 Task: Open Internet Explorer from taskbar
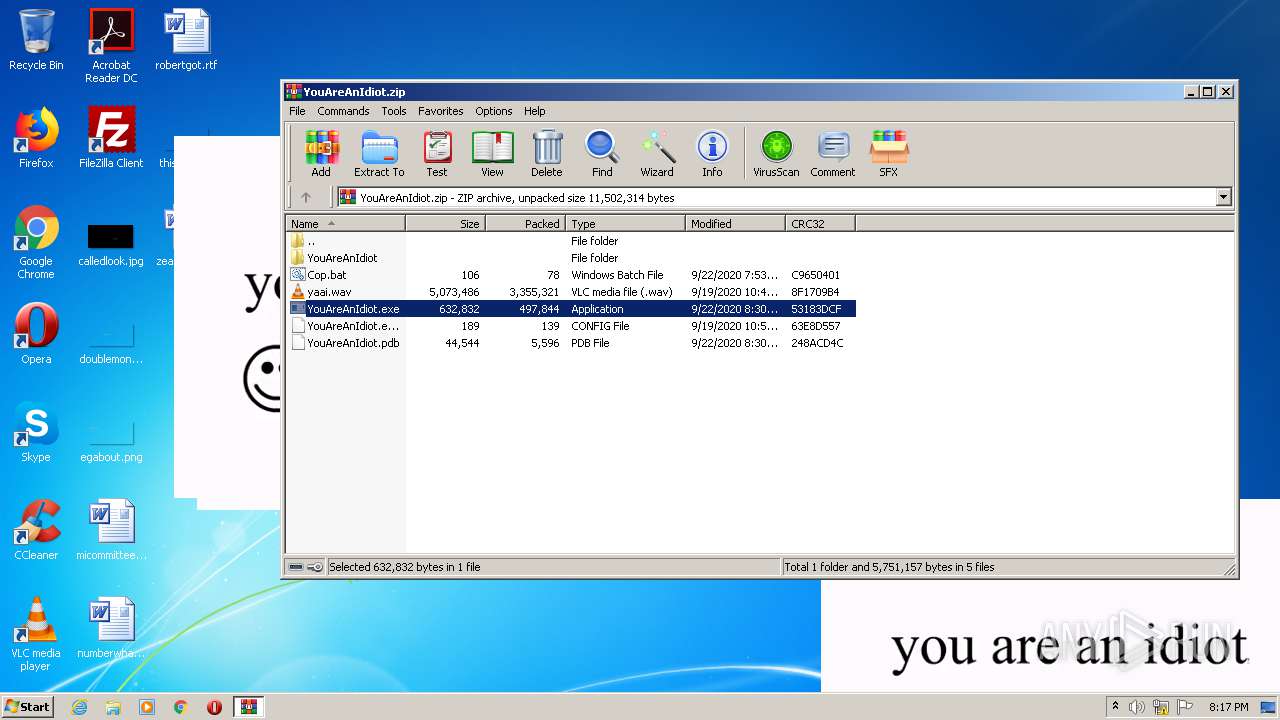[x=79, y=707]
